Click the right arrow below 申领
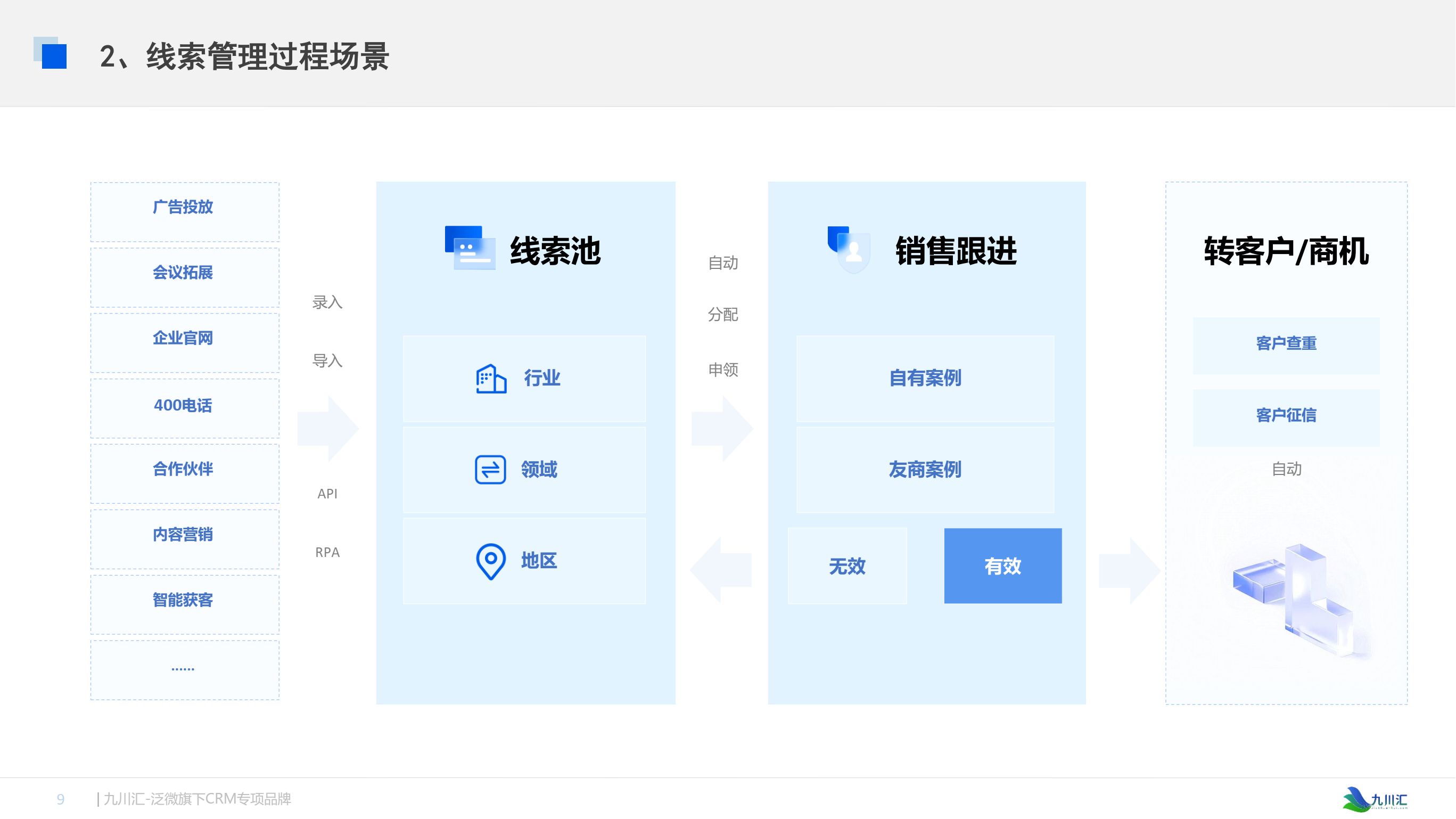 (722, 429)
